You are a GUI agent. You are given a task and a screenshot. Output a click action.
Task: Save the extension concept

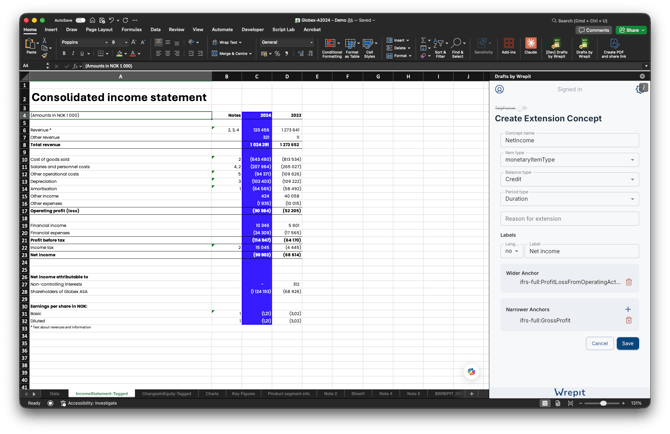(627, 343)
